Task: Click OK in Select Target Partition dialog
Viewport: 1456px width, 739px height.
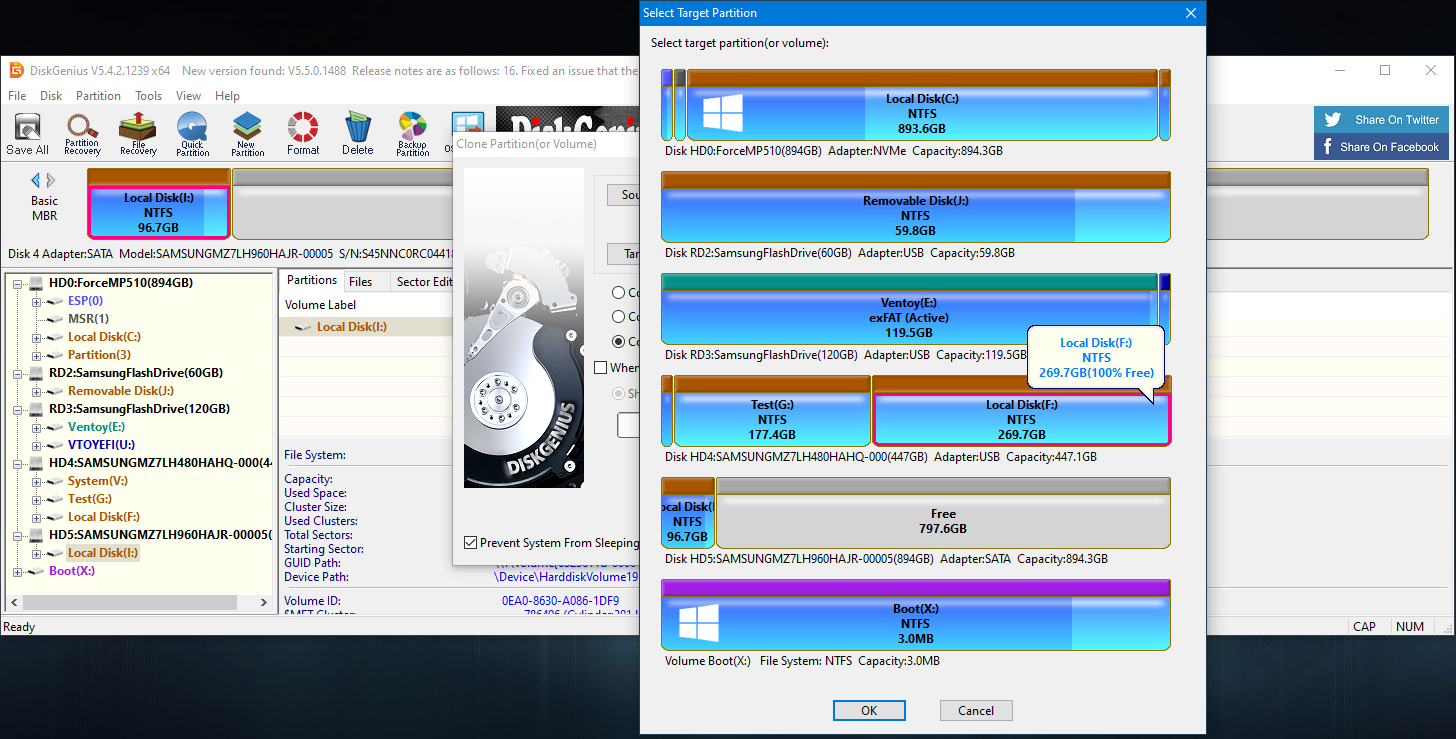Action: 869,710
